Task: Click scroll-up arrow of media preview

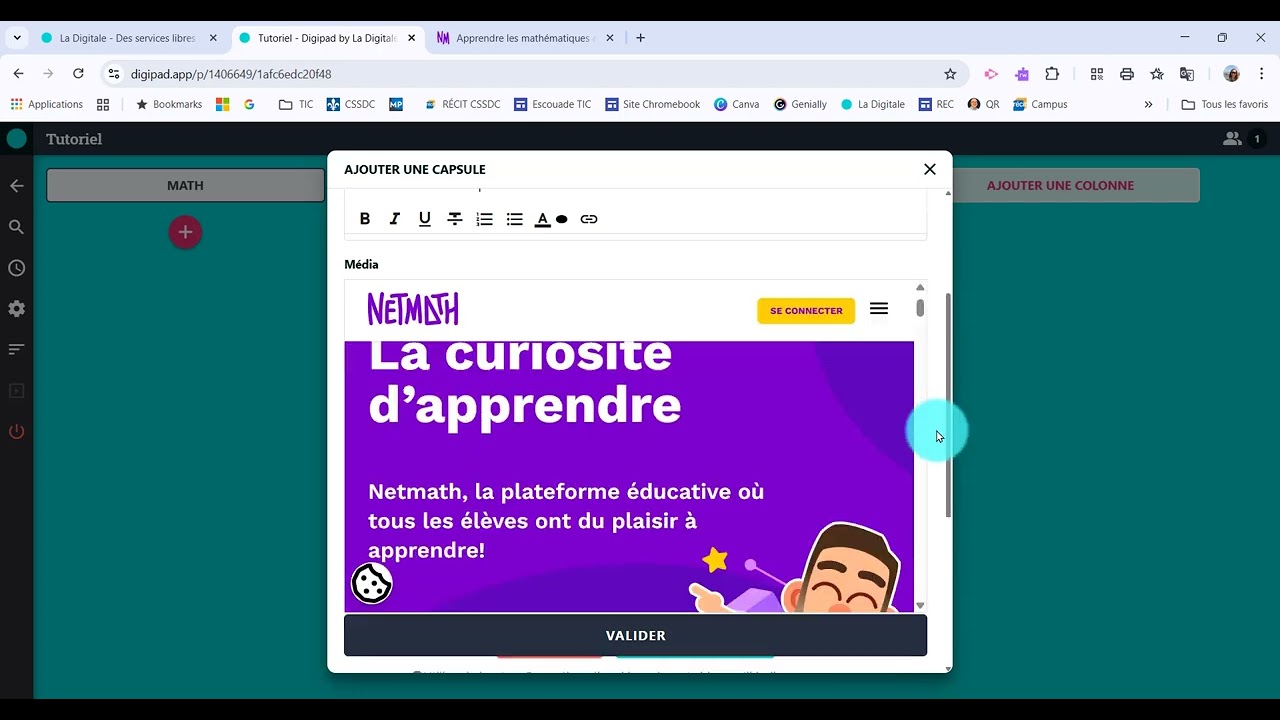Action: [920, 288]
